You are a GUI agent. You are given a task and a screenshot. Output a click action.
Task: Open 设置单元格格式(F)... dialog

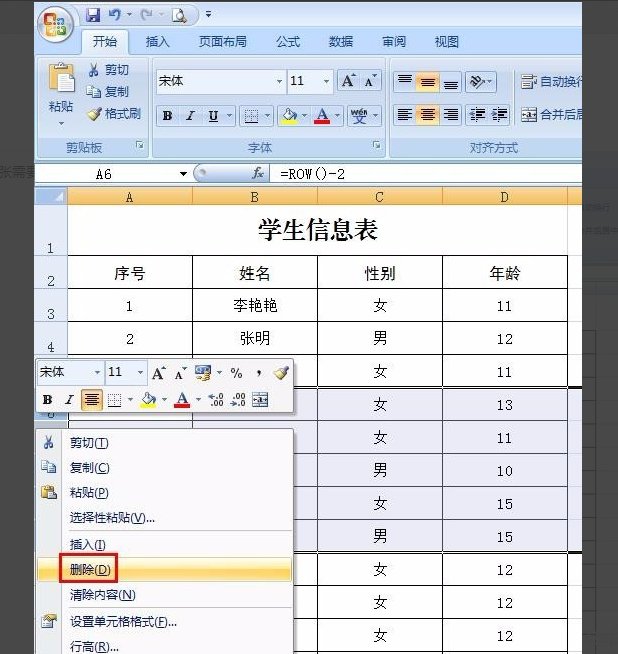click(x=165, y=622)
